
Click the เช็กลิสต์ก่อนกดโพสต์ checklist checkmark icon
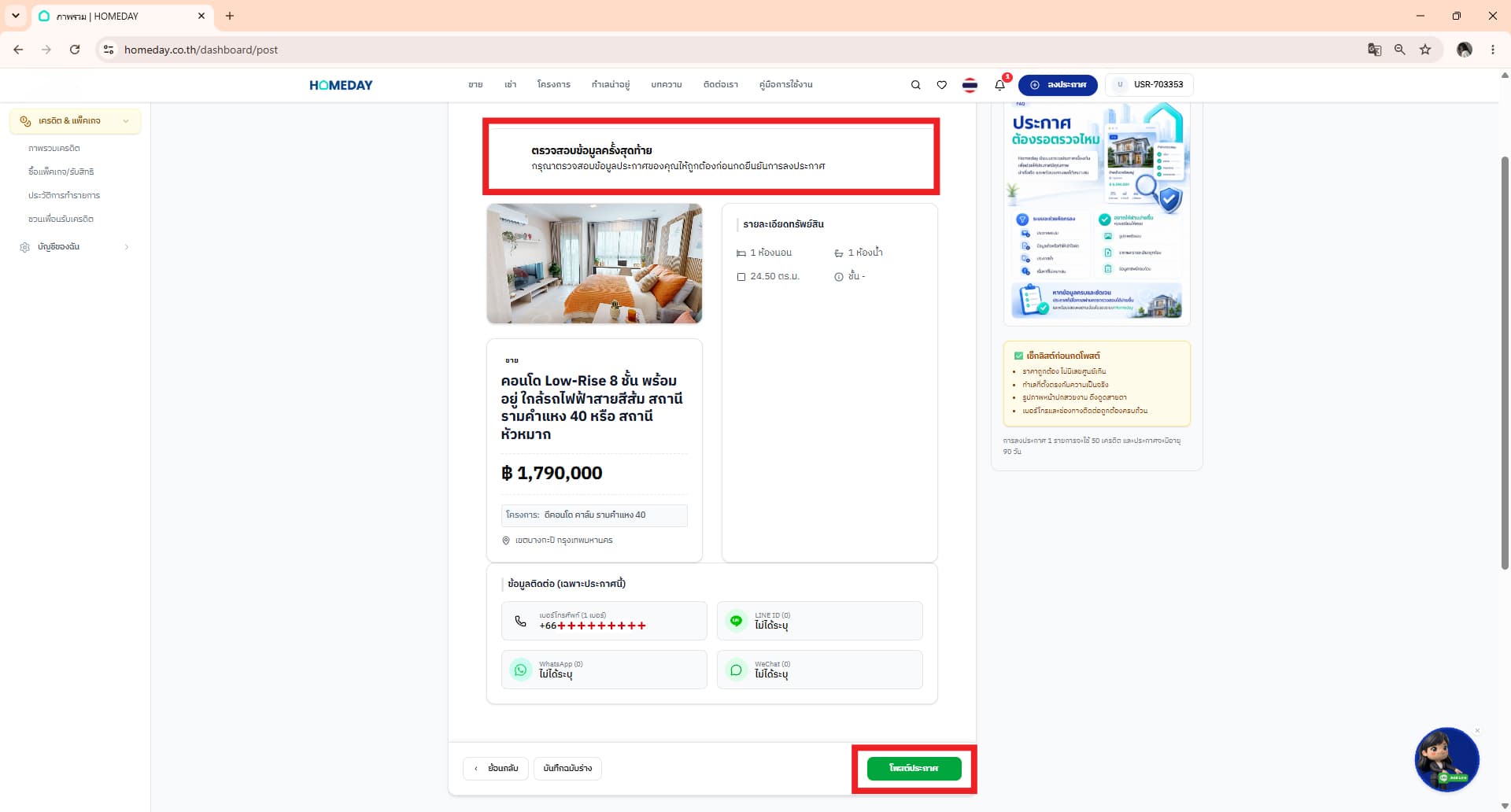[x=1018, y=356]
